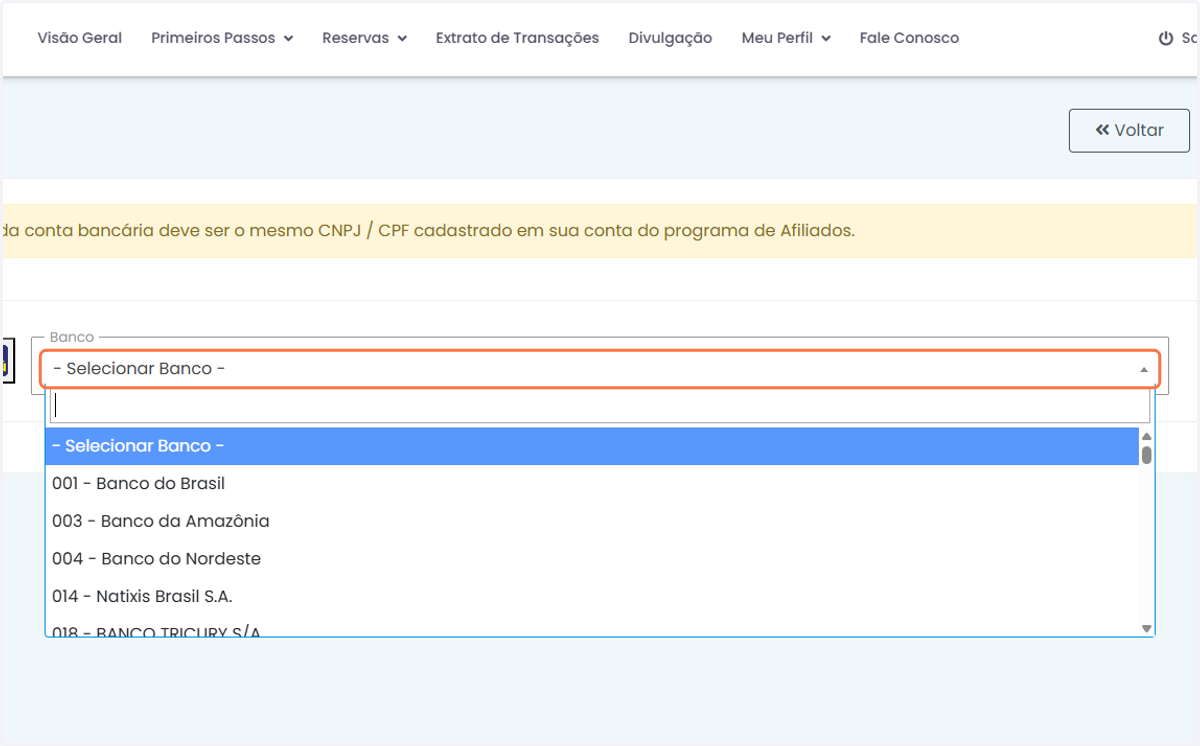This screenshot has height=746, width=1200.
Task: Click the bank list scrollbar thumb
Action: (1147, 455)
